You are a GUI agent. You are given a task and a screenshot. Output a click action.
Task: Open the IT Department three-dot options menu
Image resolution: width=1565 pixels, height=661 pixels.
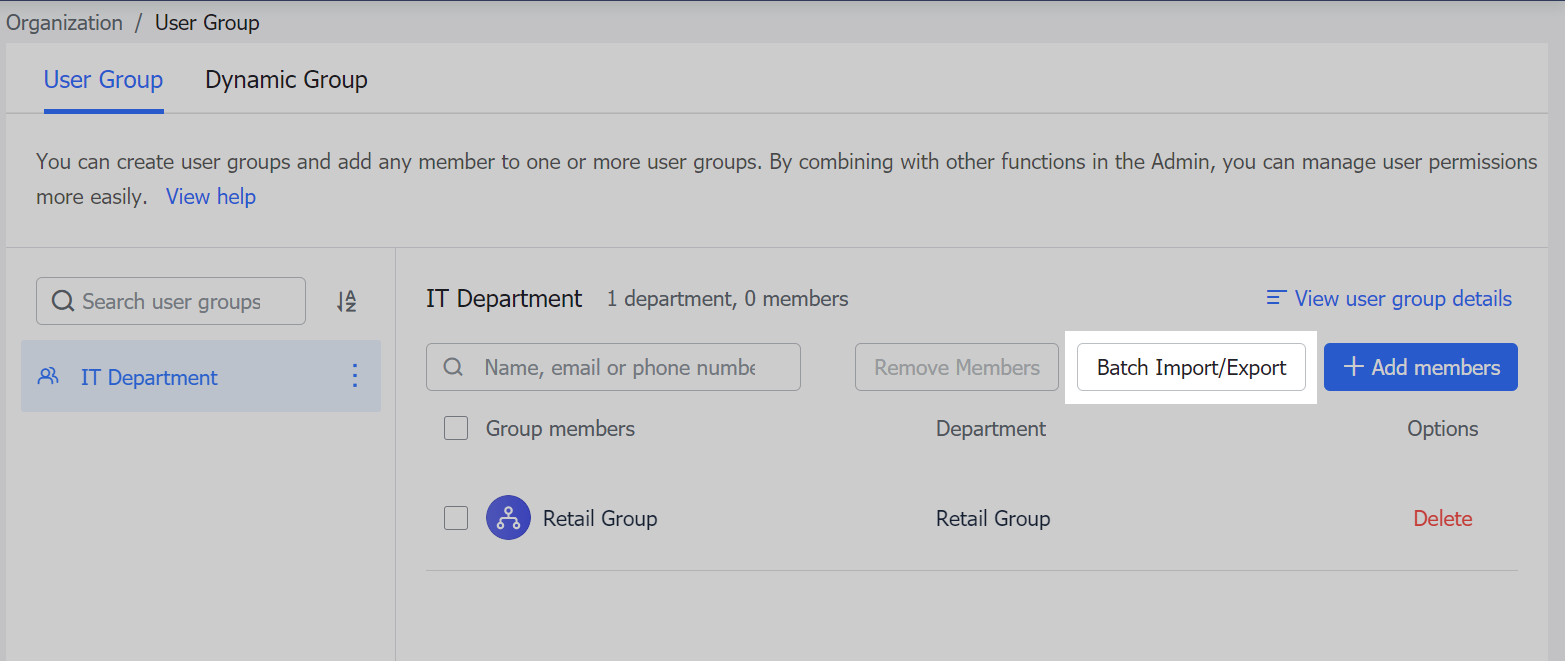coord(354,376)
